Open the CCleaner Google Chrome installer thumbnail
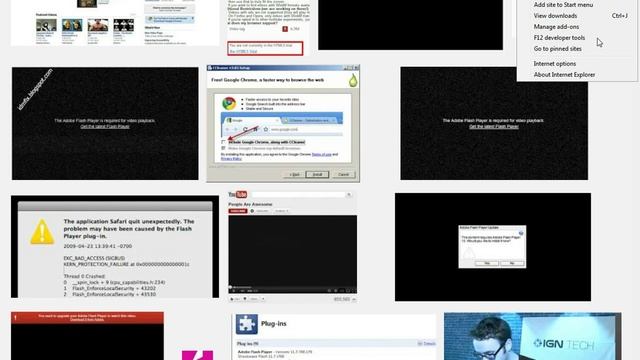 tap(283, 123)
